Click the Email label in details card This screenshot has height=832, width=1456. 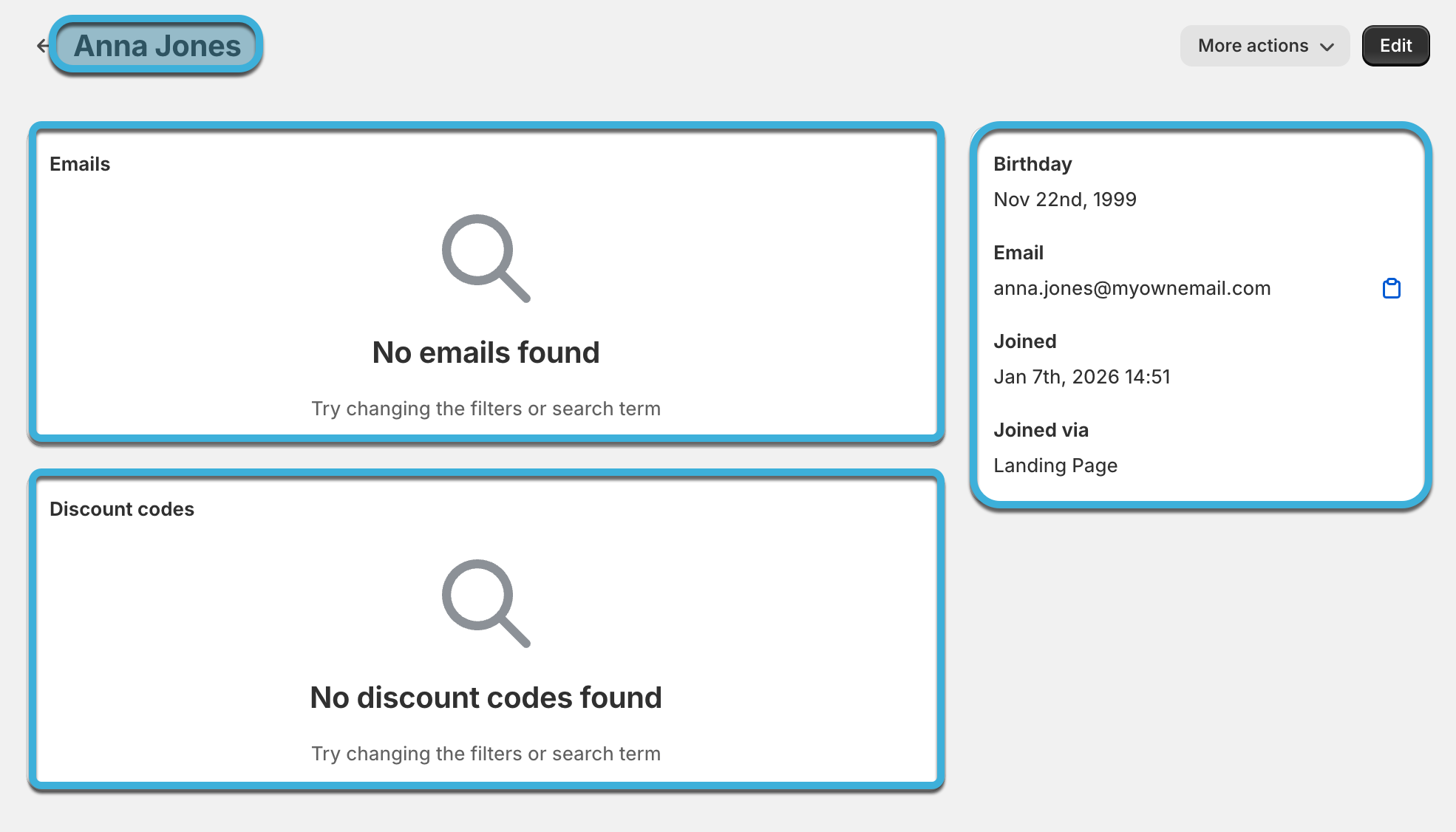pyautogui.click(x=1018, y=253)
